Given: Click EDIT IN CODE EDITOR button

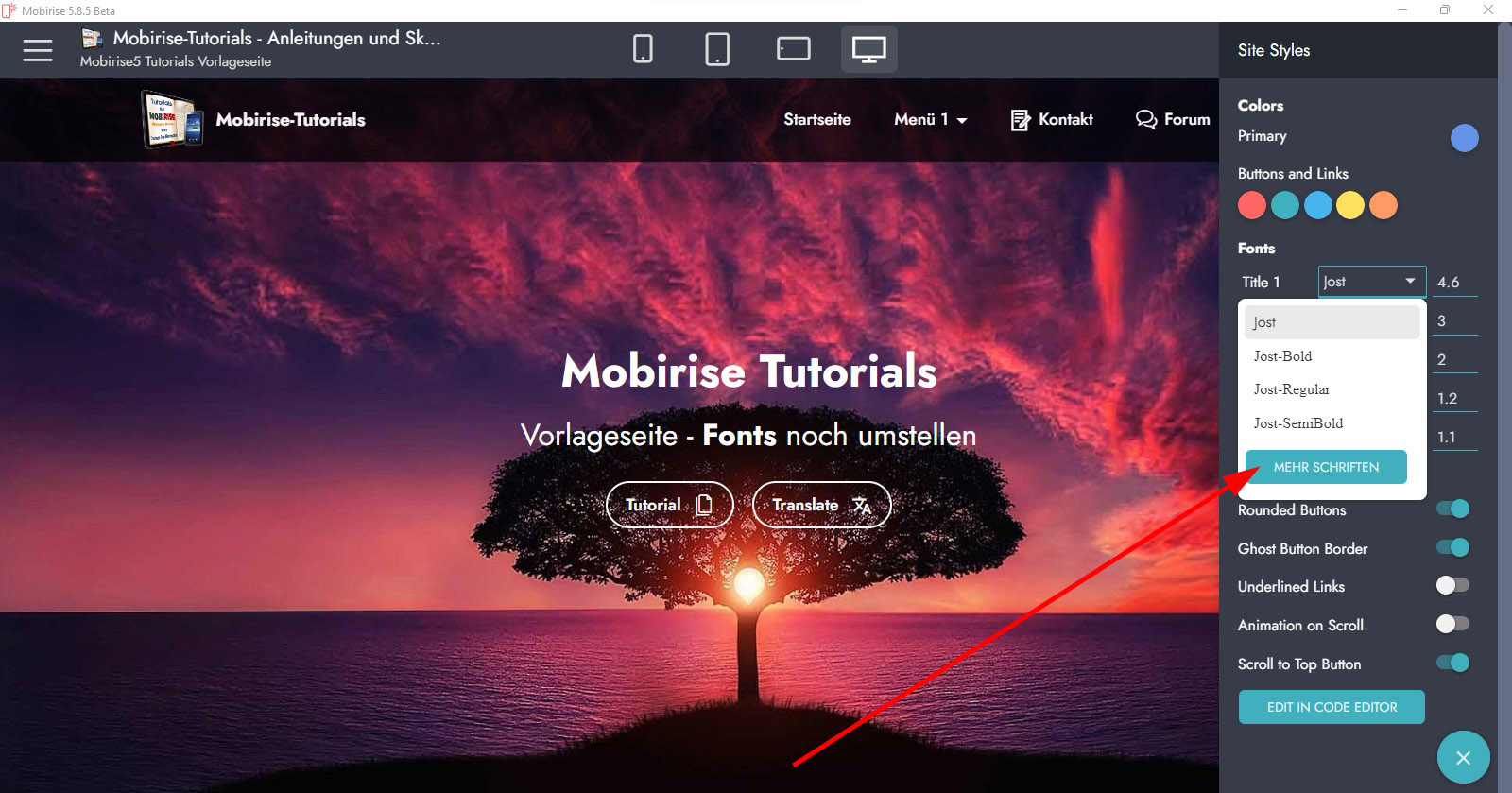Looking at the screenshot, I should (1332, 707).
